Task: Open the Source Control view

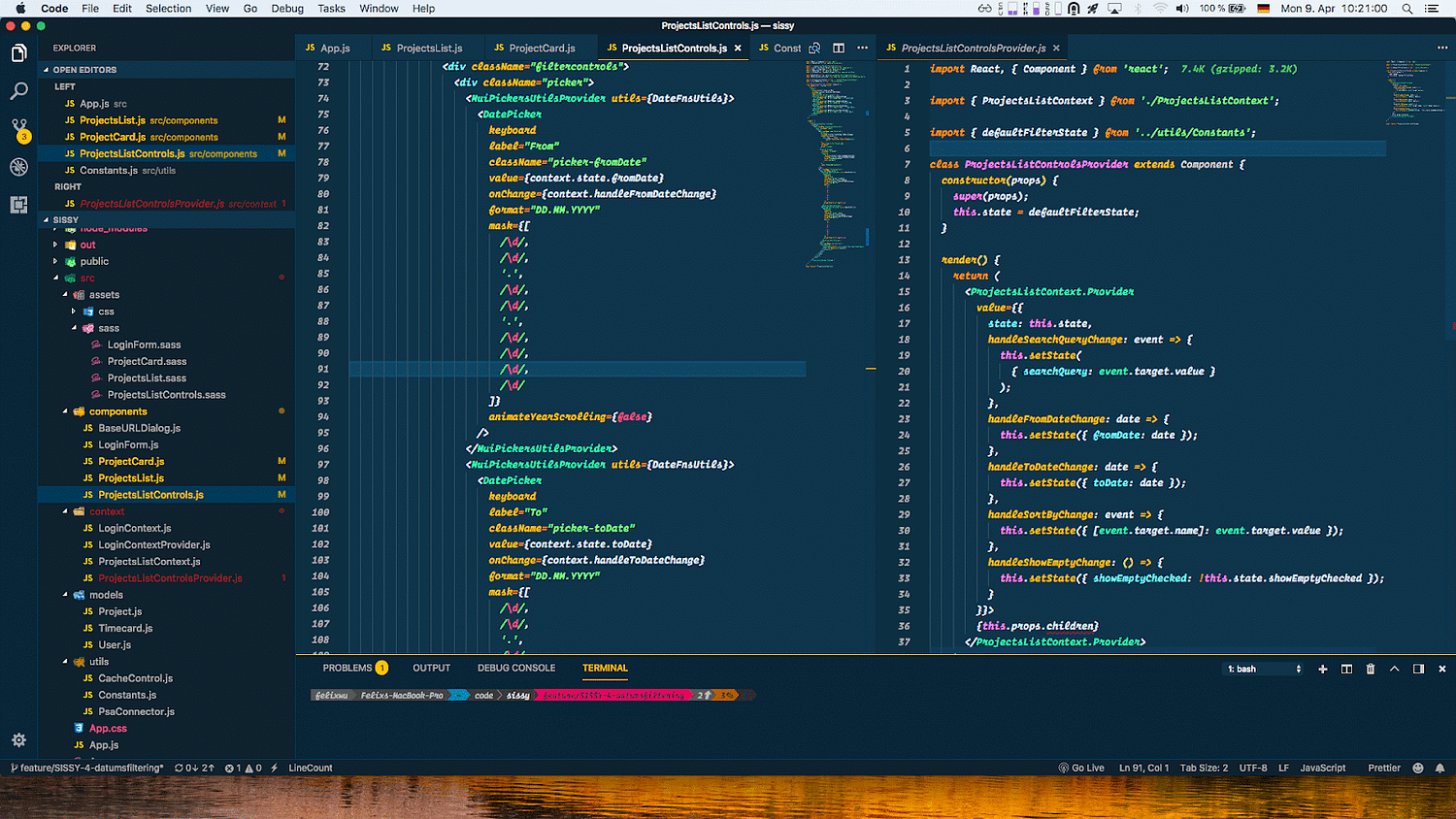Action: tap(18, 129)
